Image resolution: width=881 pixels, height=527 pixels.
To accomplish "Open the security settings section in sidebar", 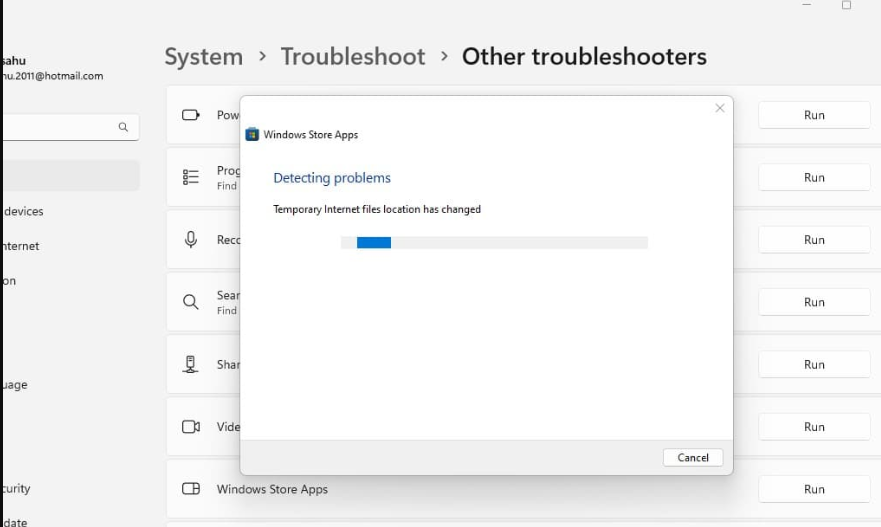I will click(17, 488).
